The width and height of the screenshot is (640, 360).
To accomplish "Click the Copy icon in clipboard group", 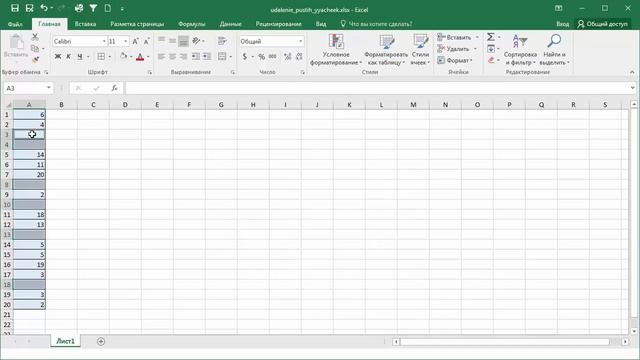I will tap(35, 49).
